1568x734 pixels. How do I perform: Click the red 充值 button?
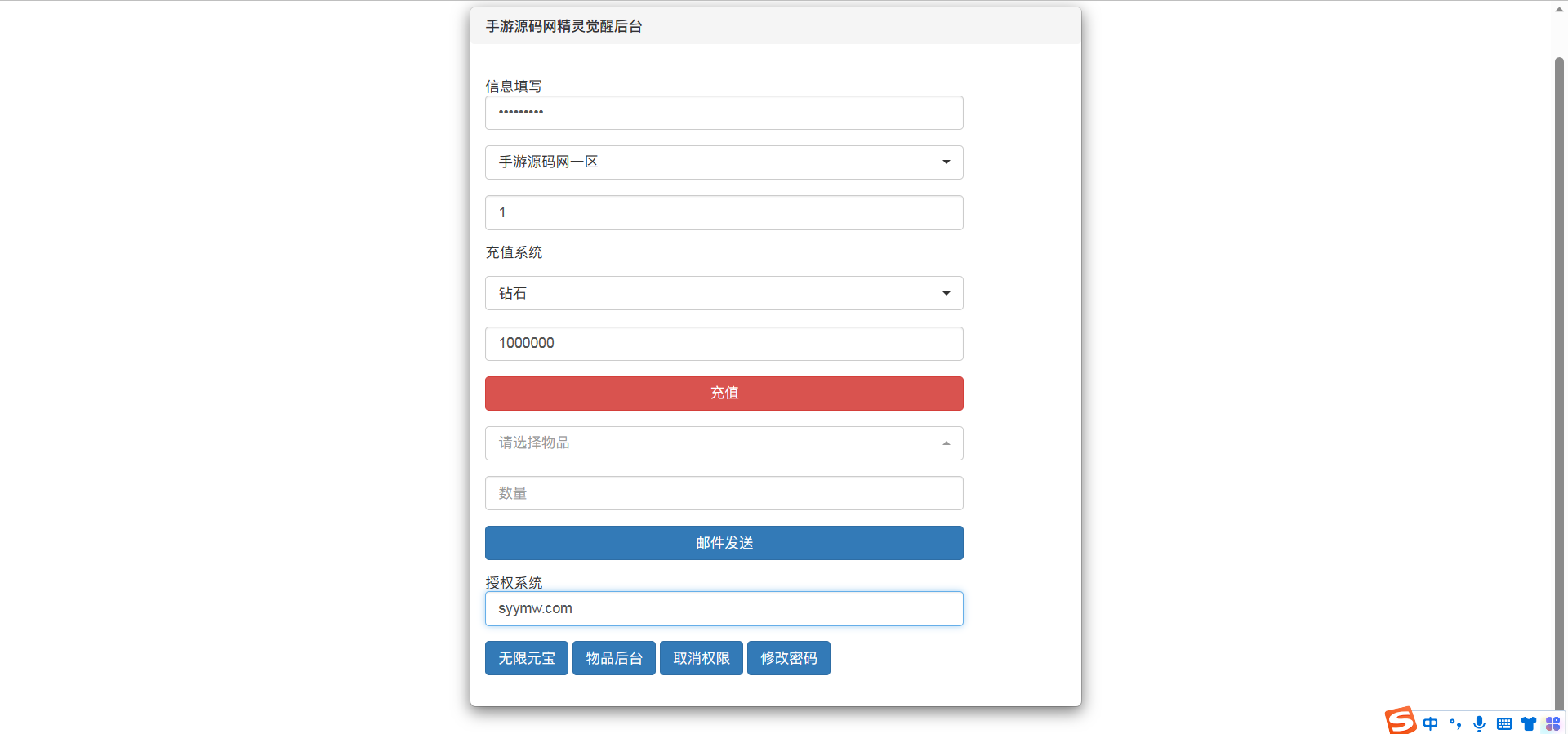pyautogui.click(x=724, y=394)
